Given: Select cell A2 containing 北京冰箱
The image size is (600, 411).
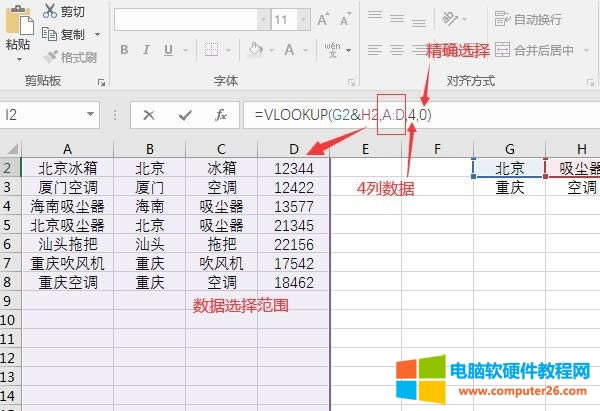Looking at the screenshot, I should point(67,169).
